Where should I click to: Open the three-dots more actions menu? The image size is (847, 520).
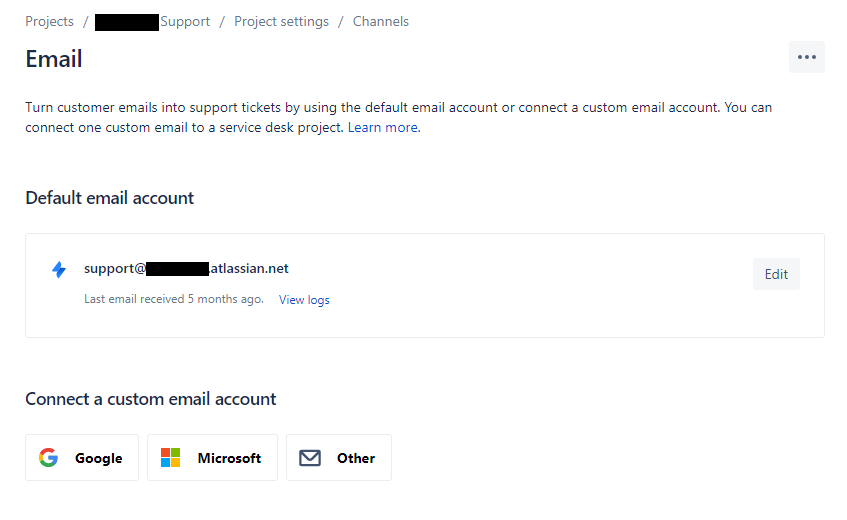(x=806, y=57)
